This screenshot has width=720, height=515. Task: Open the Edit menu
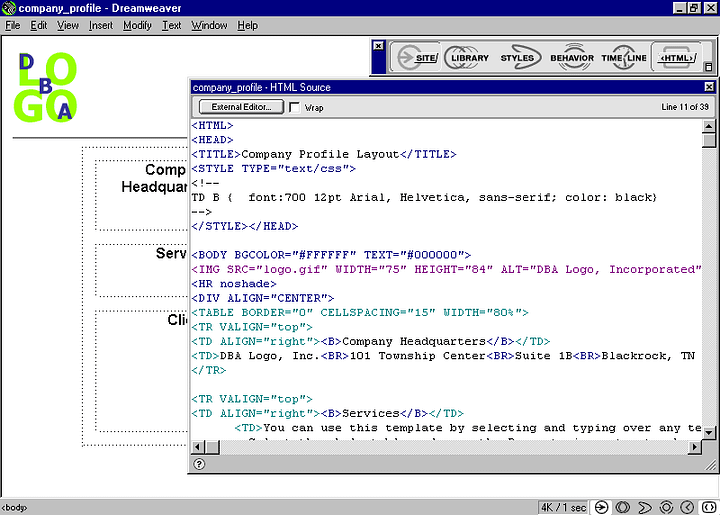click(x=39, y=25)
